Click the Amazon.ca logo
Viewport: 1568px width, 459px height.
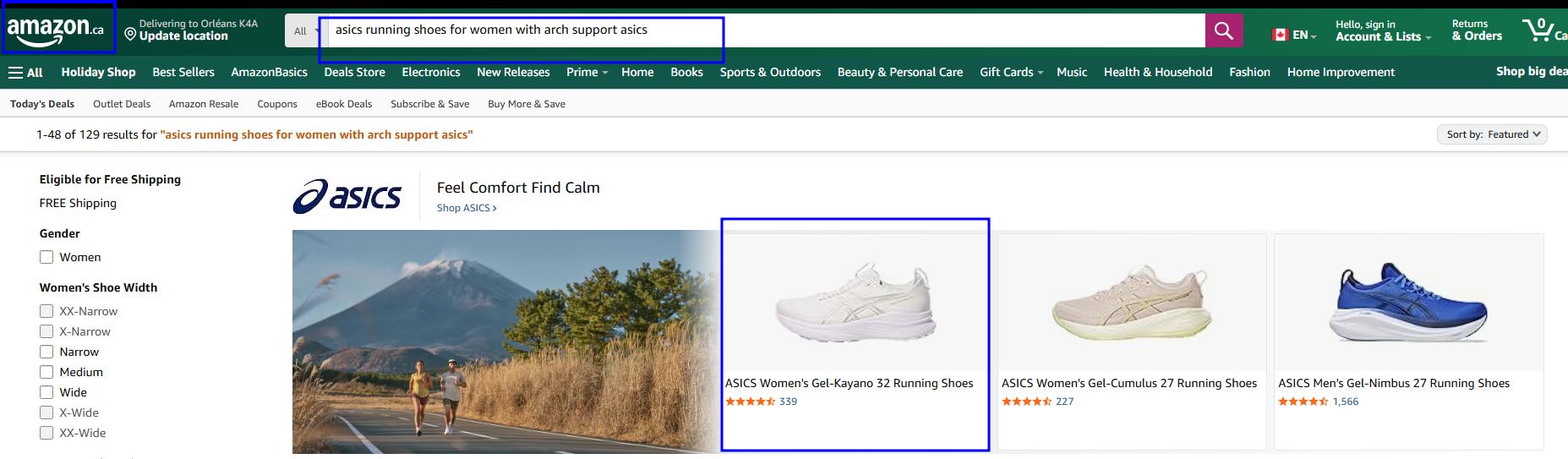56,30
